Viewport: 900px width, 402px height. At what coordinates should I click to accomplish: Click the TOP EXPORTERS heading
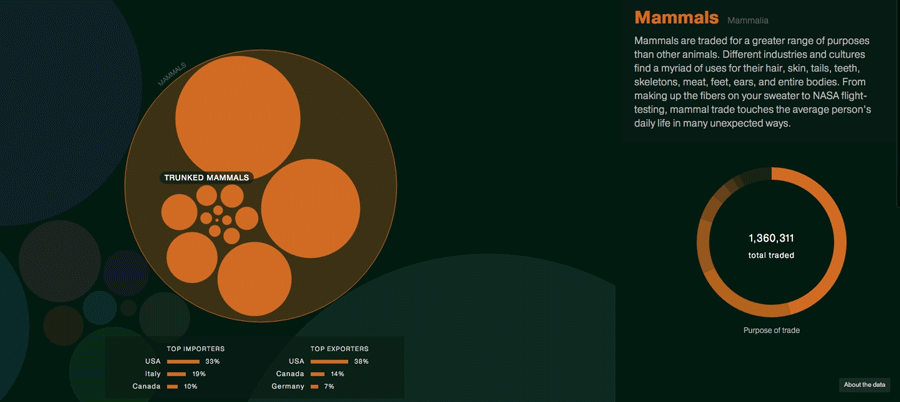339,349
